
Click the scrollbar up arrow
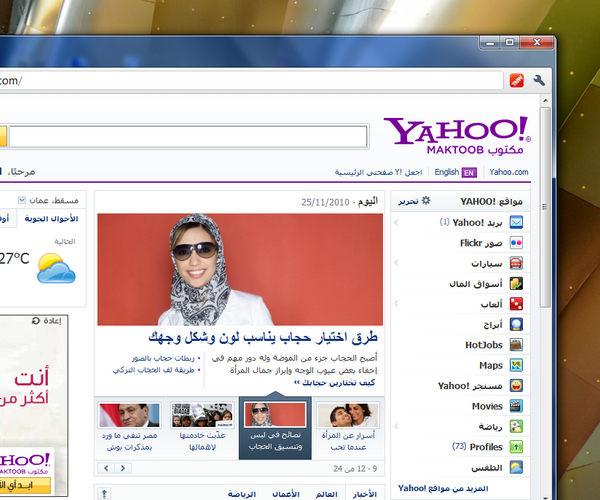[545, 101]
